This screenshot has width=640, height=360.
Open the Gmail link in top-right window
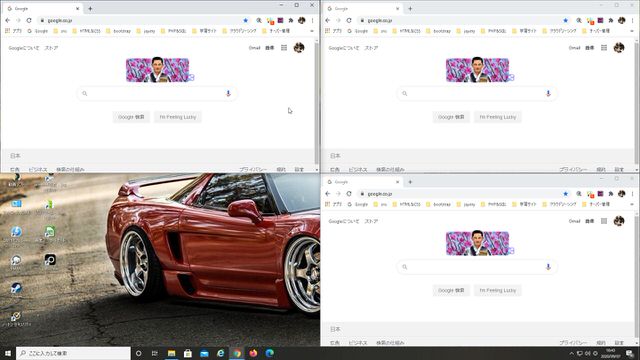[x=574, y=48]
